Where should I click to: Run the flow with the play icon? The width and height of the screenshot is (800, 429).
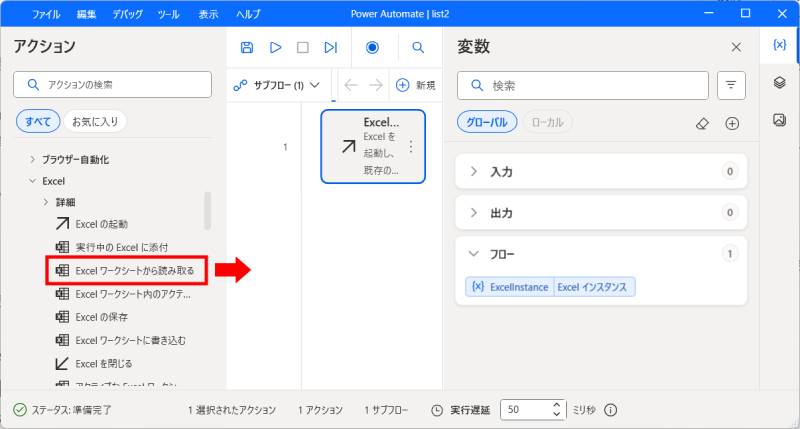click(x=276, y=47)
